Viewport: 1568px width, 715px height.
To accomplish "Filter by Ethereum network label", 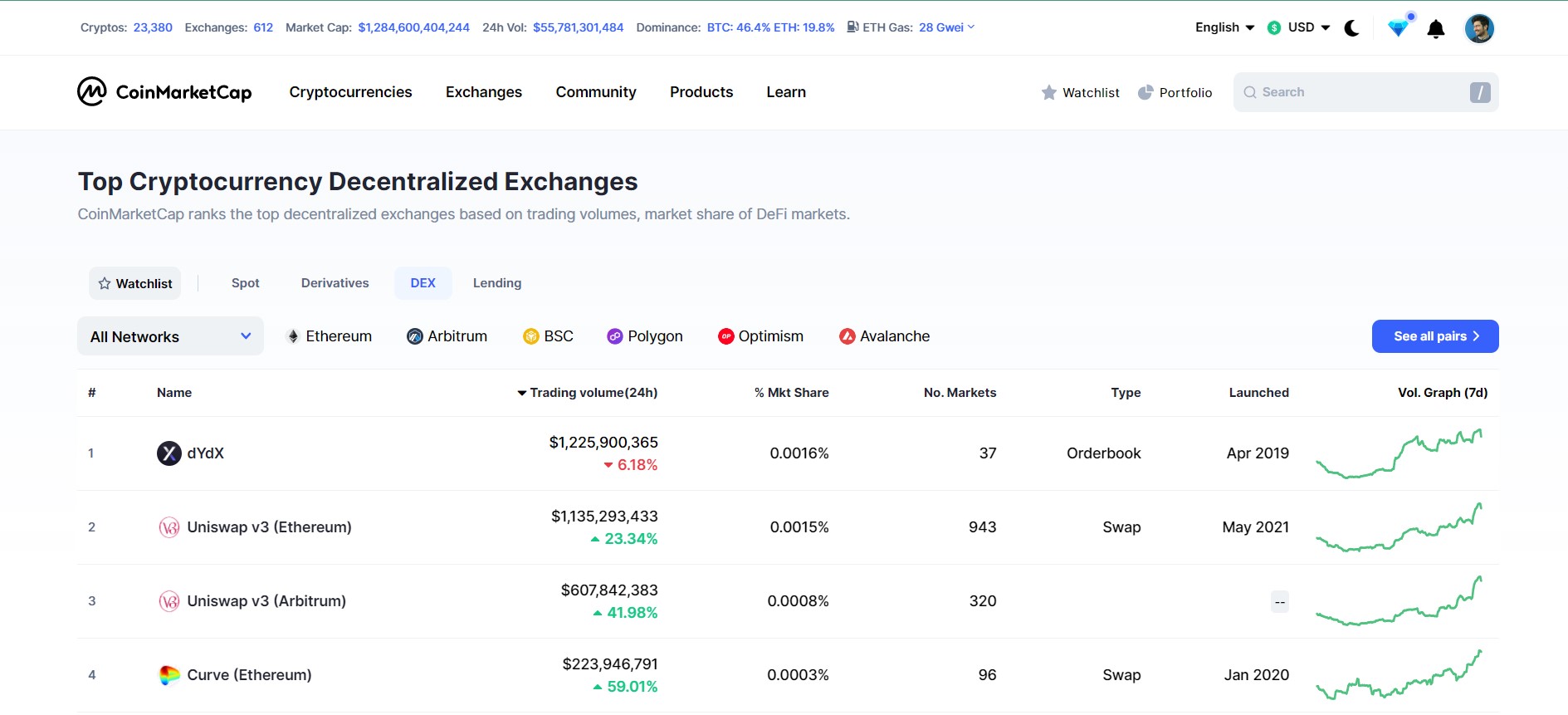I will coord(339,336).
